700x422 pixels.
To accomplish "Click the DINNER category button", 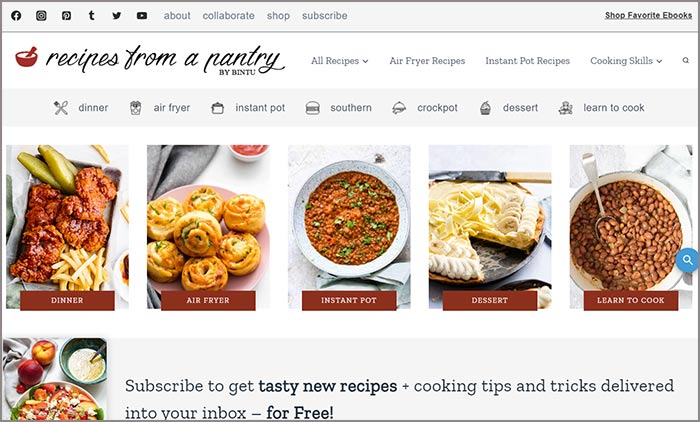I will click(x=67, y=301).
